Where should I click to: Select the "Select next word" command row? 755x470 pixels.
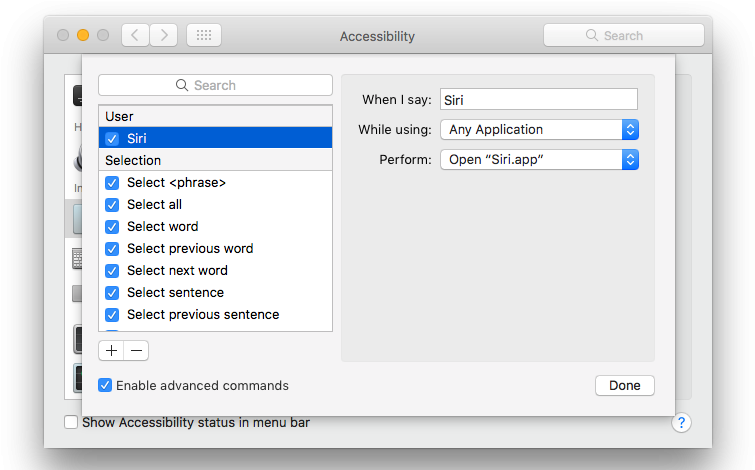pyautogui.click(x=215, y=271)
